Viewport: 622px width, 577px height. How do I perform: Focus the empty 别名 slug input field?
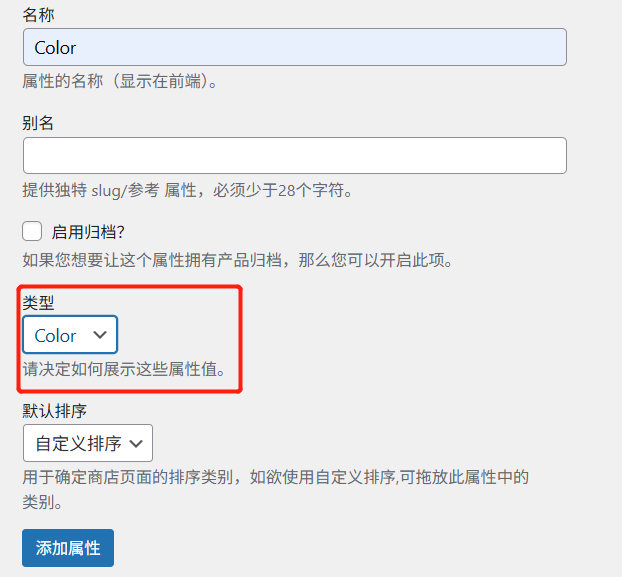294,156
